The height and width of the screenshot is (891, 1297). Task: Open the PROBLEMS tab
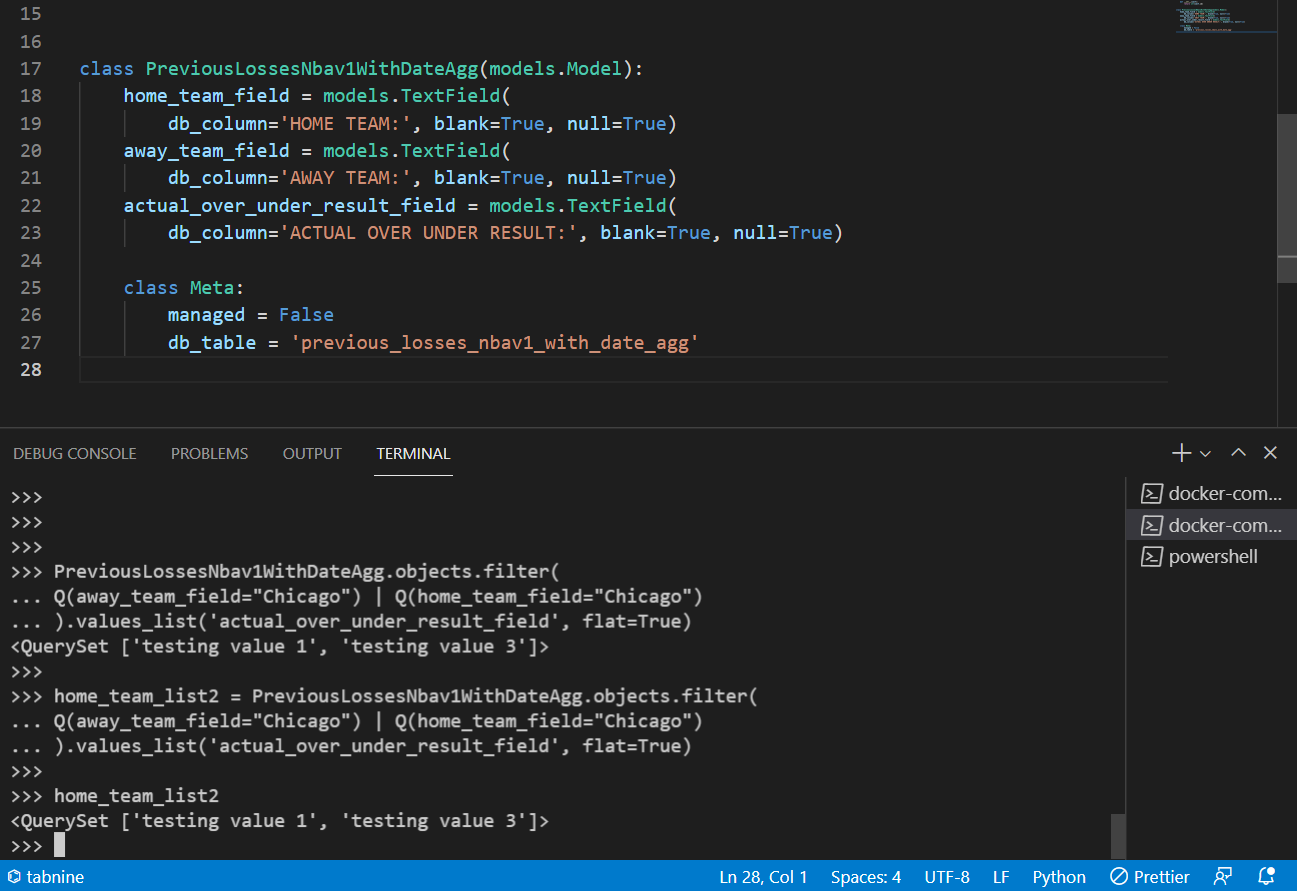coord(209,453)
